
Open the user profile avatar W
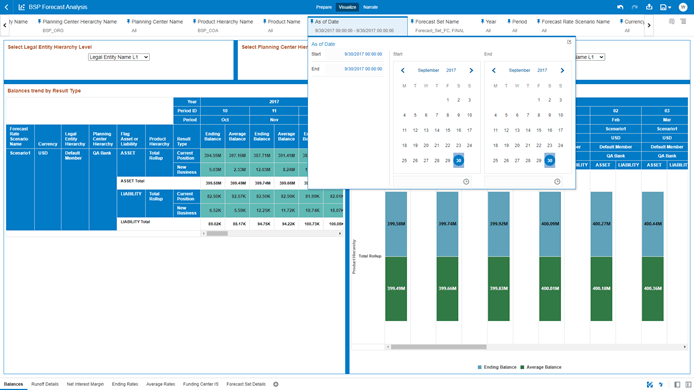[683, 7]
